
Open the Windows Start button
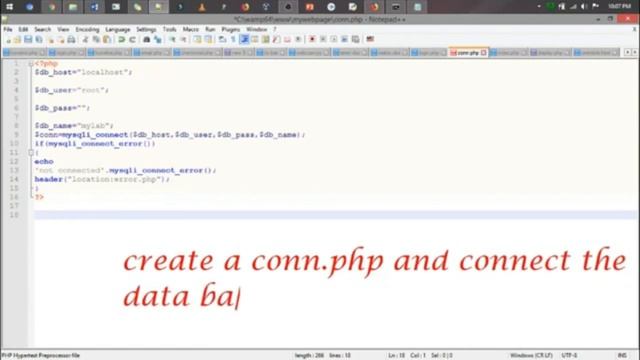9,7
